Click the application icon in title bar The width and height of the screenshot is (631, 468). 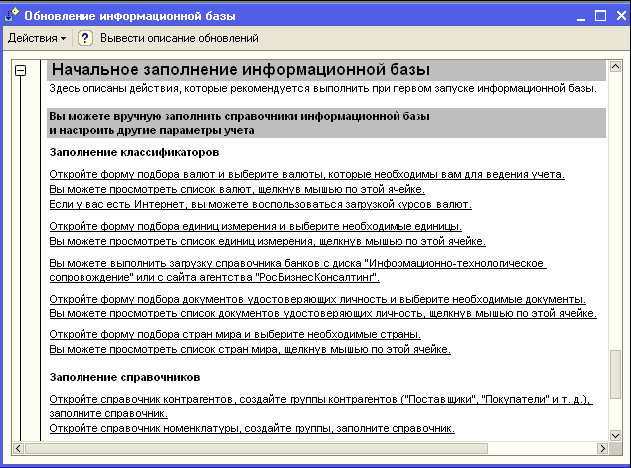pyautogui.click(x=11, y=15)
